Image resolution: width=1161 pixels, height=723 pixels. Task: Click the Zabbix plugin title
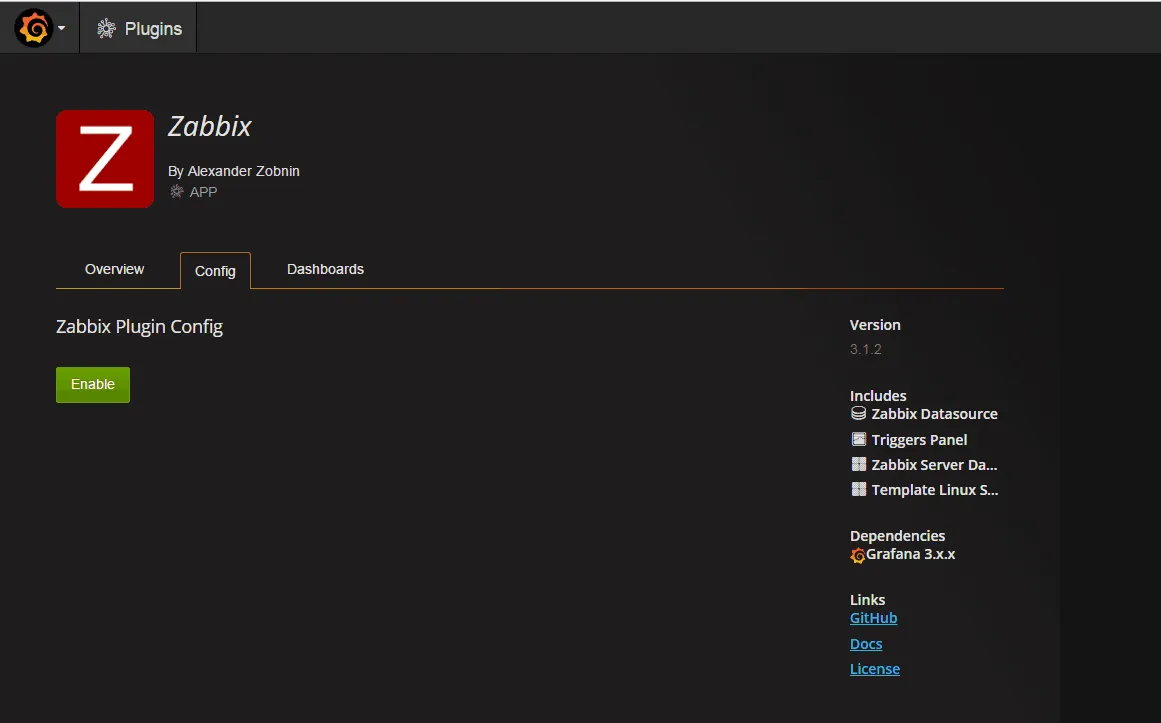pyautogui.click(x=210, y=127)
